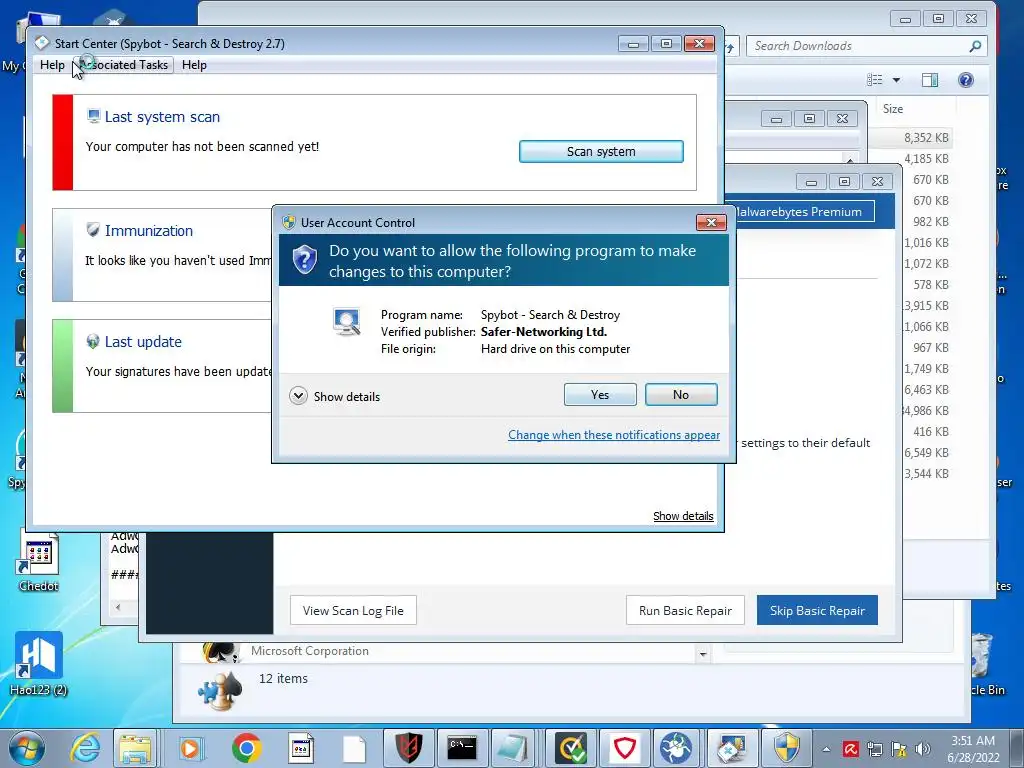Select the 1,749 KB file size entry
Screen dimensions: 1024x768
926,368
